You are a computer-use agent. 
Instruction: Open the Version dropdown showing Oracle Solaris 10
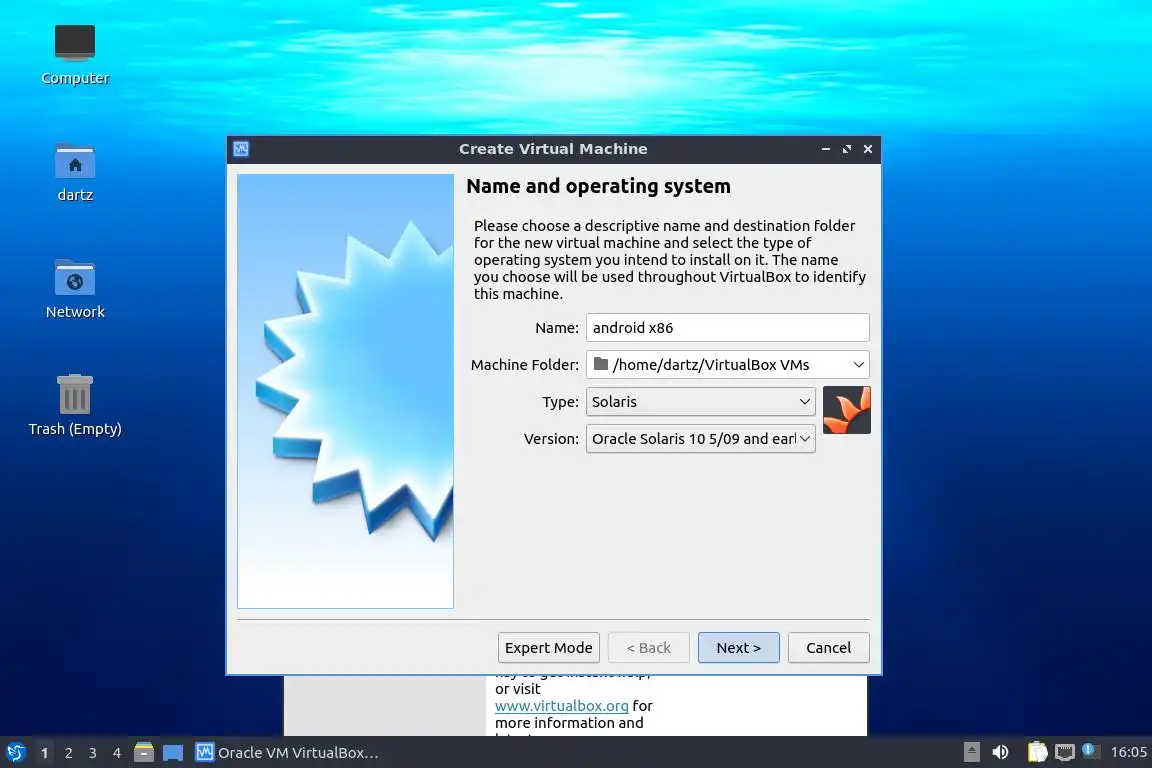point(701,439)
